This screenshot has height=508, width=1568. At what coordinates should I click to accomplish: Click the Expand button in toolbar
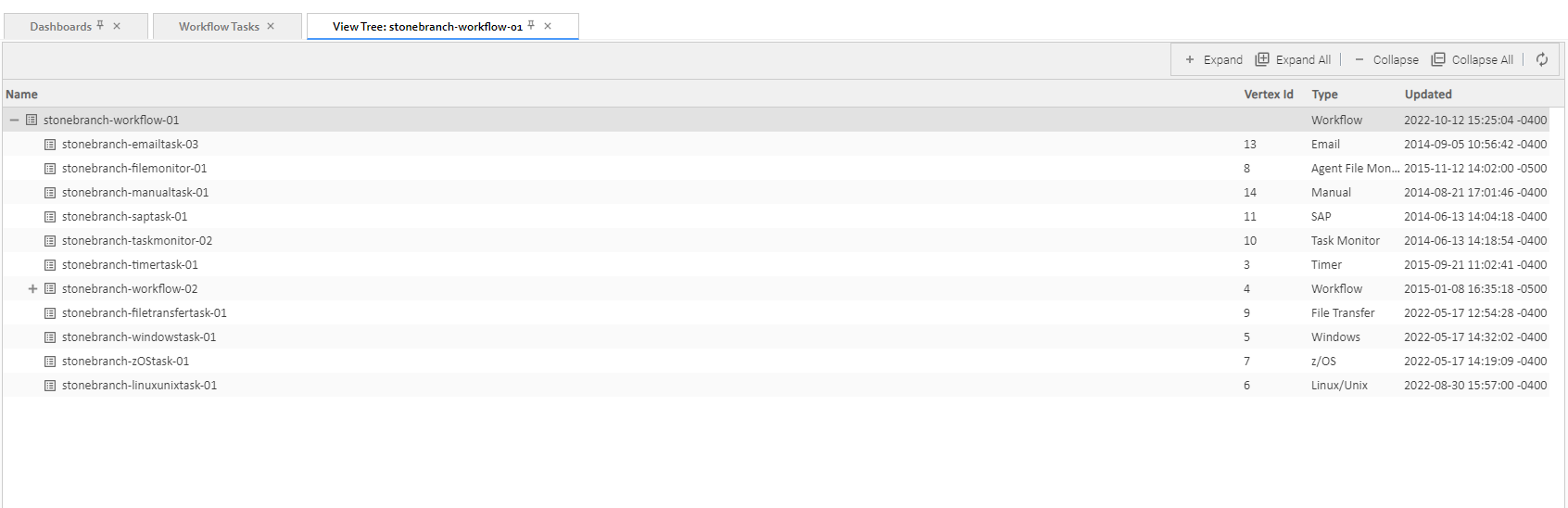click(x=1213, y=59)
